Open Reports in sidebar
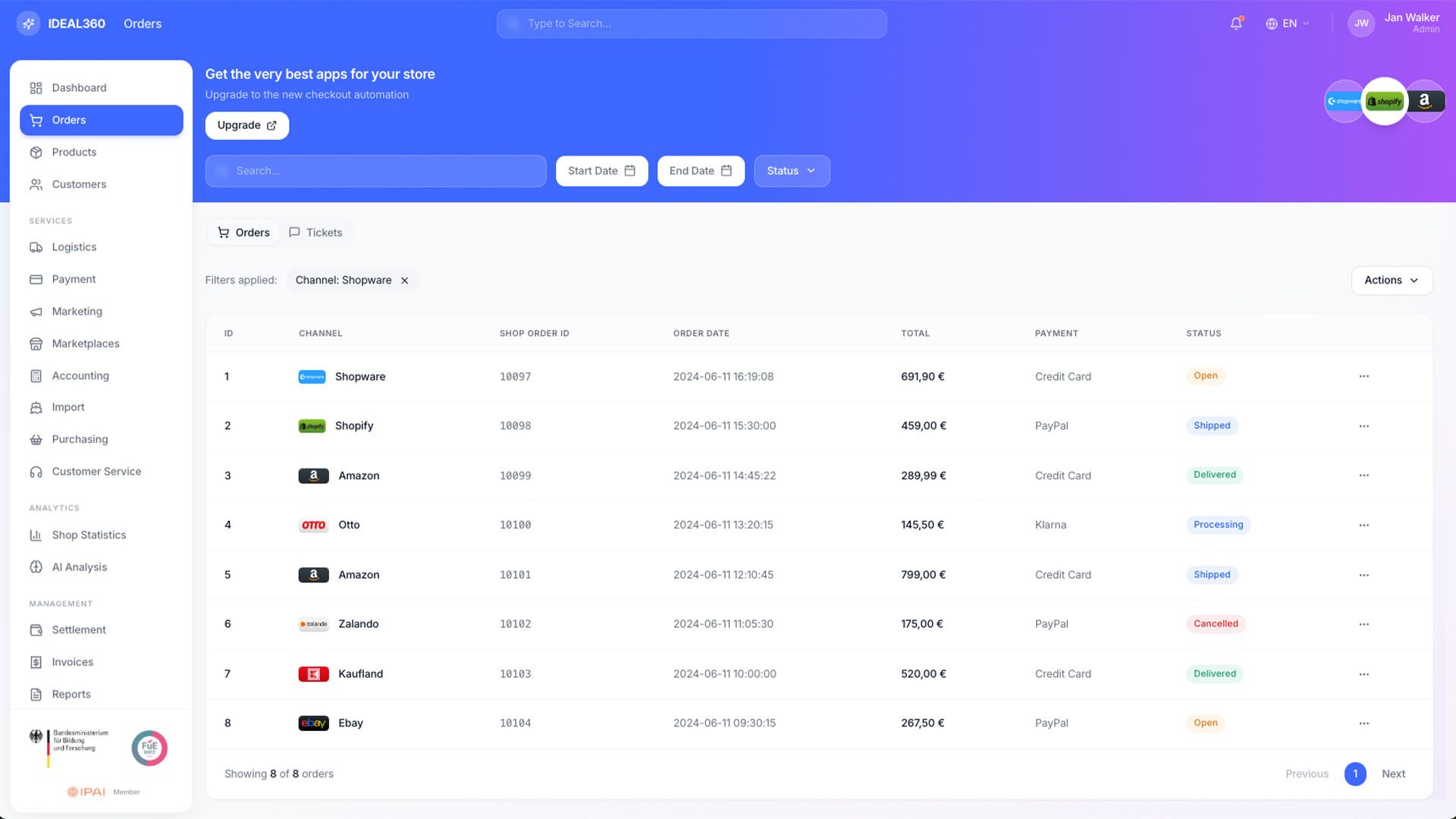 coord(102,695)
